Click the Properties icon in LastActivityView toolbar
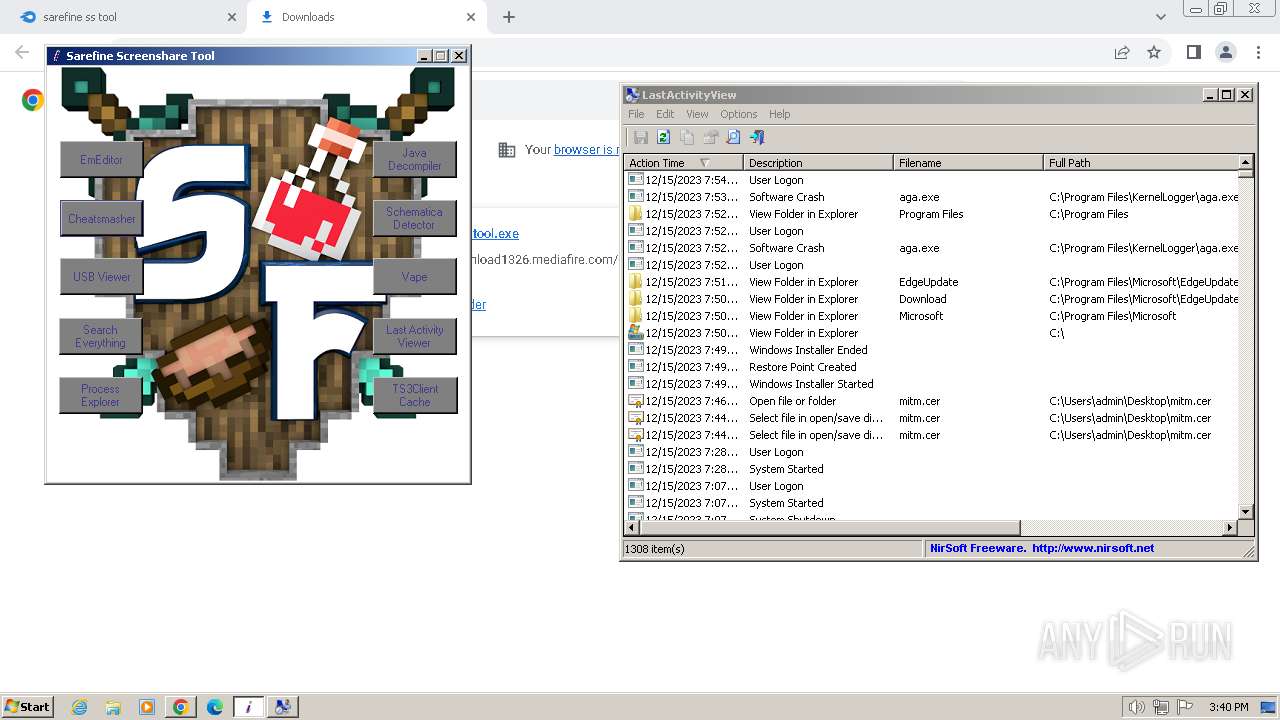Screen dimensions: 1280x720 click(711, 137)
